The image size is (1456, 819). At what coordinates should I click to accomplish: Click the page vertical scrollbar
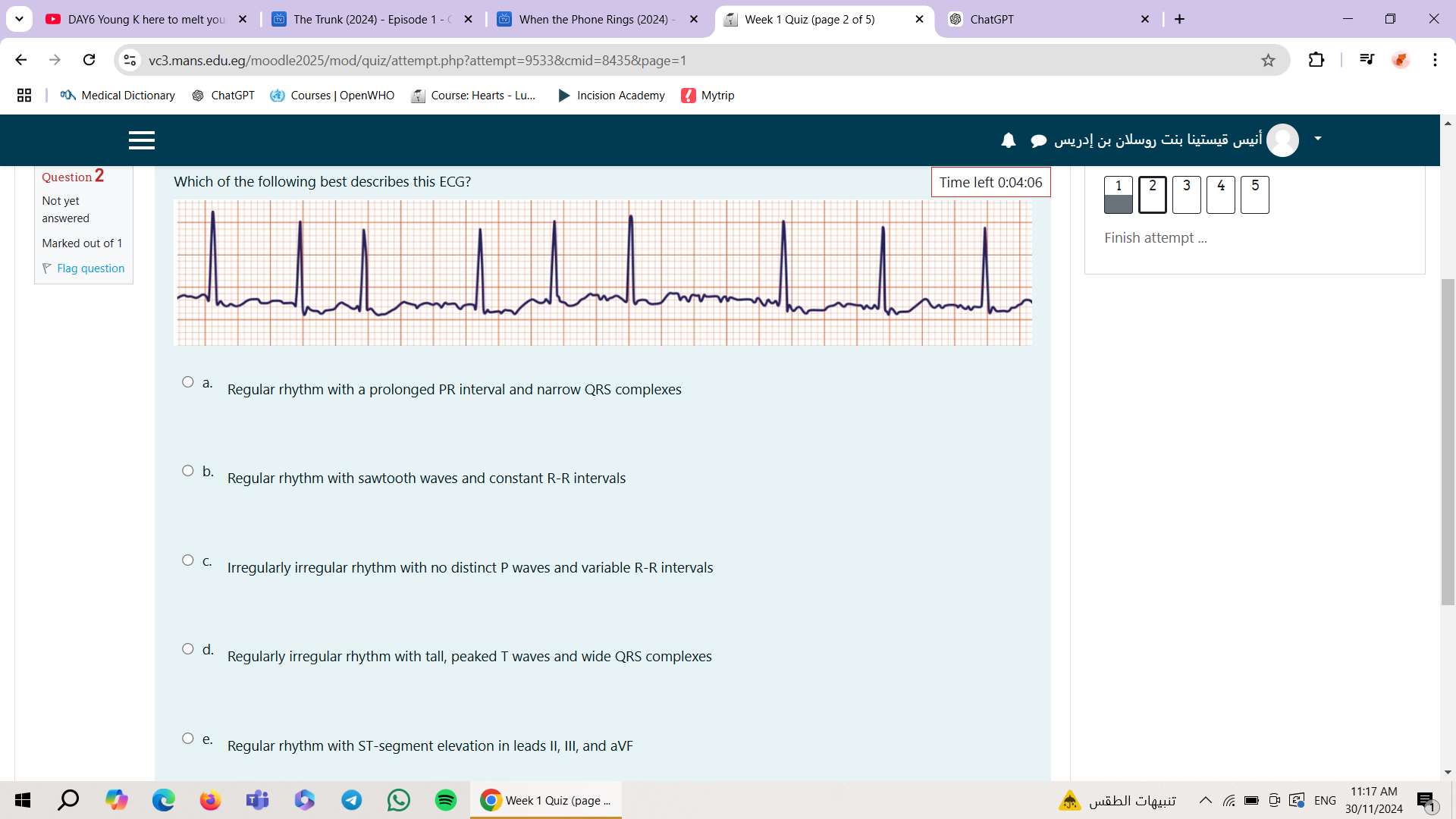pos(1448,441)
